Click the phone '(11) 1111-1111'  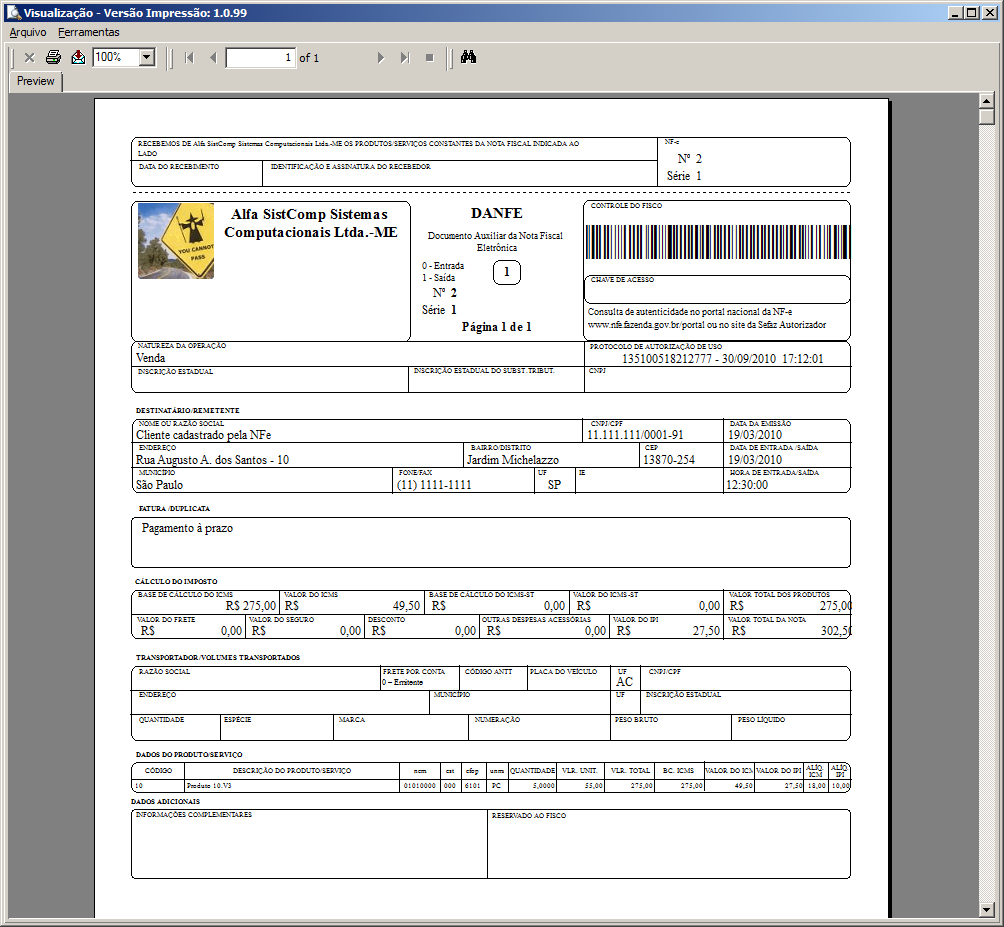434,485
